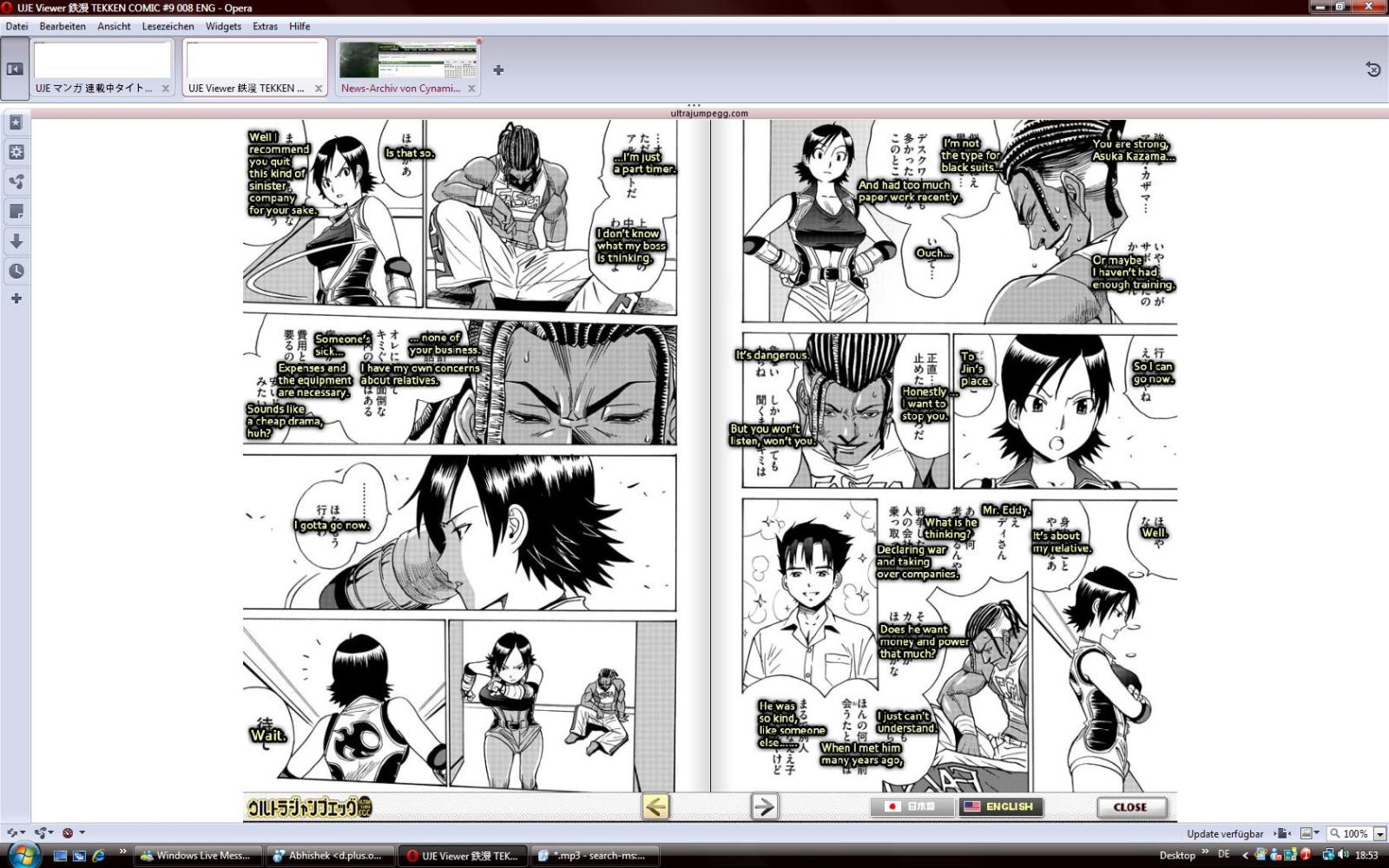Open the Widgets panel gear icon
The width and height of the screenshot is (1389, 868).
(16, 152)
